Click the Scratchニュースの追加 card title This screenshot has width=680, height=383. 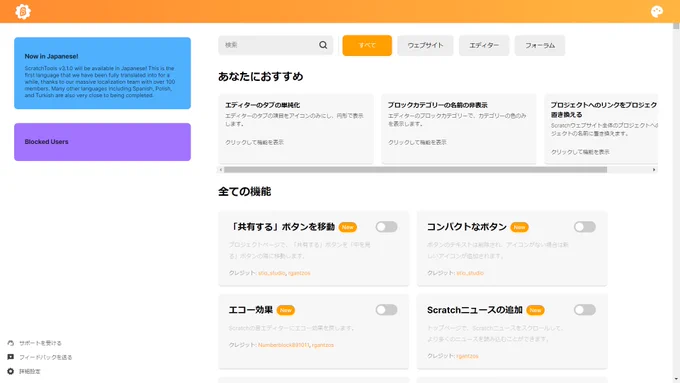pos(475,310)
